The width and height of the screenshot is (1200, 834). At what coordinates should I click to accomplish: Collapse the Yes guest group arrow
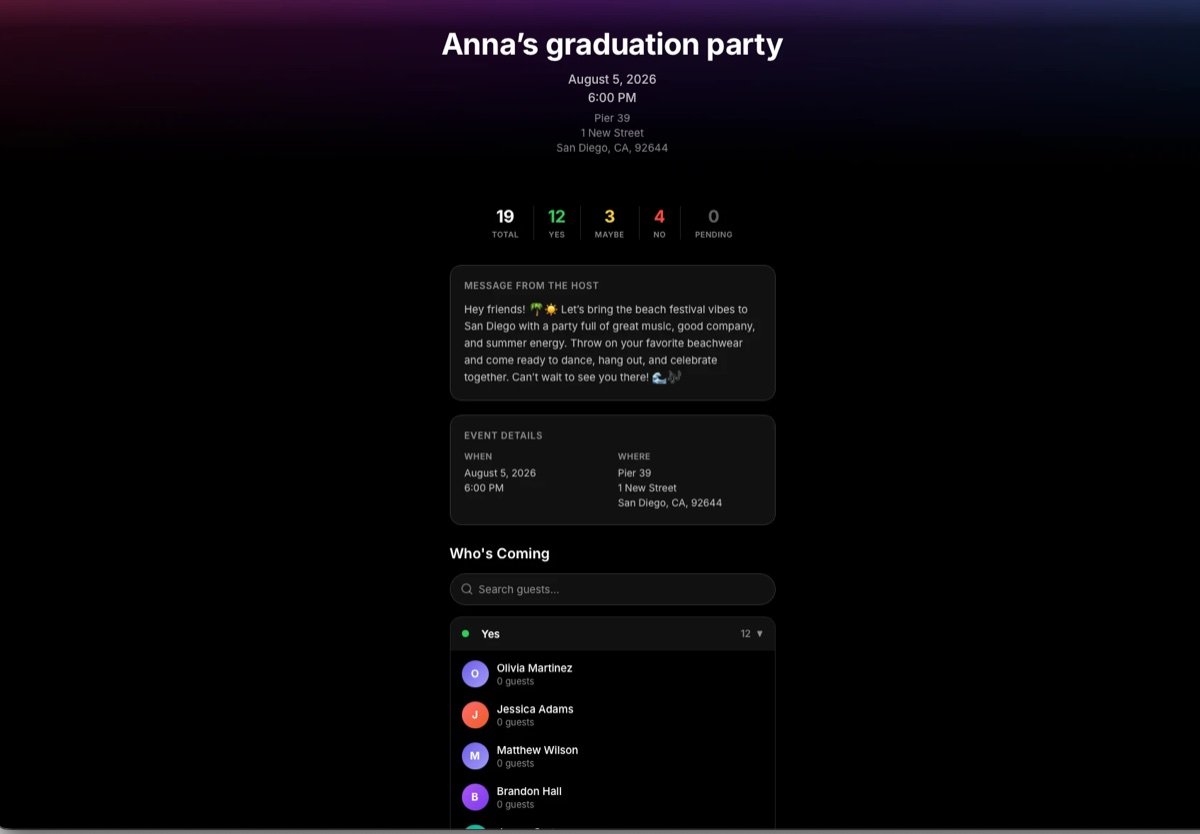pyautogui.click(x=759, y=634)
